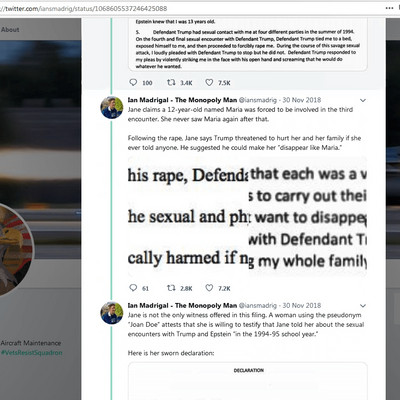Screen dimensions: 400x400
Task: Open Ian Madrigal avatar on Maria tweet
Action: coord(112,107)
